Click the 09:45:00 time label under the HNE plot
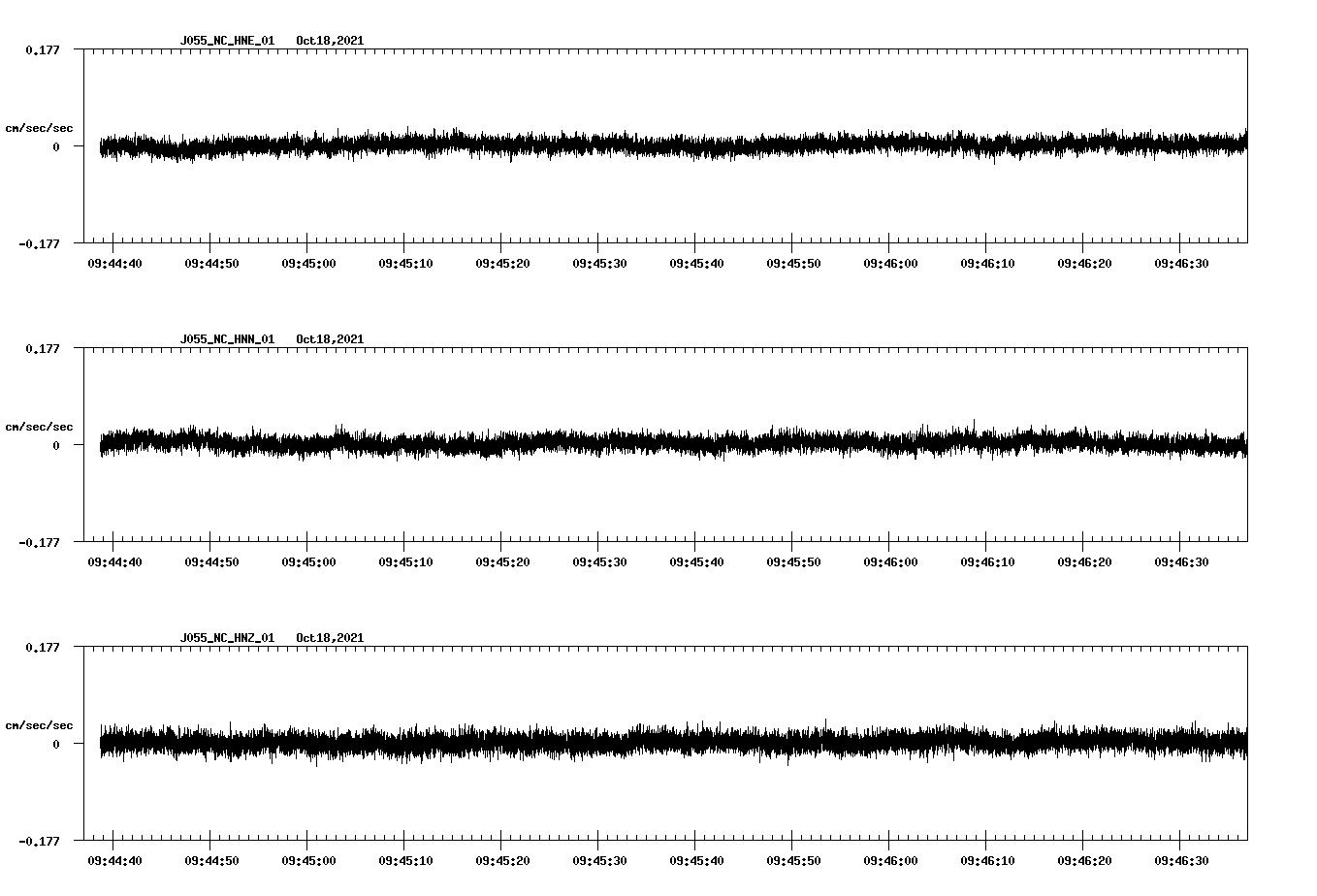 click(x=308, y=263)
